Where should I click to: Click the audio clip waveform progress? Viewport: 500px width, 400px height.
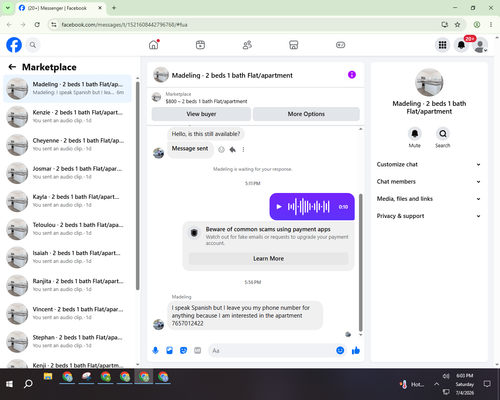pyautogui.click(x=309, y=207)
